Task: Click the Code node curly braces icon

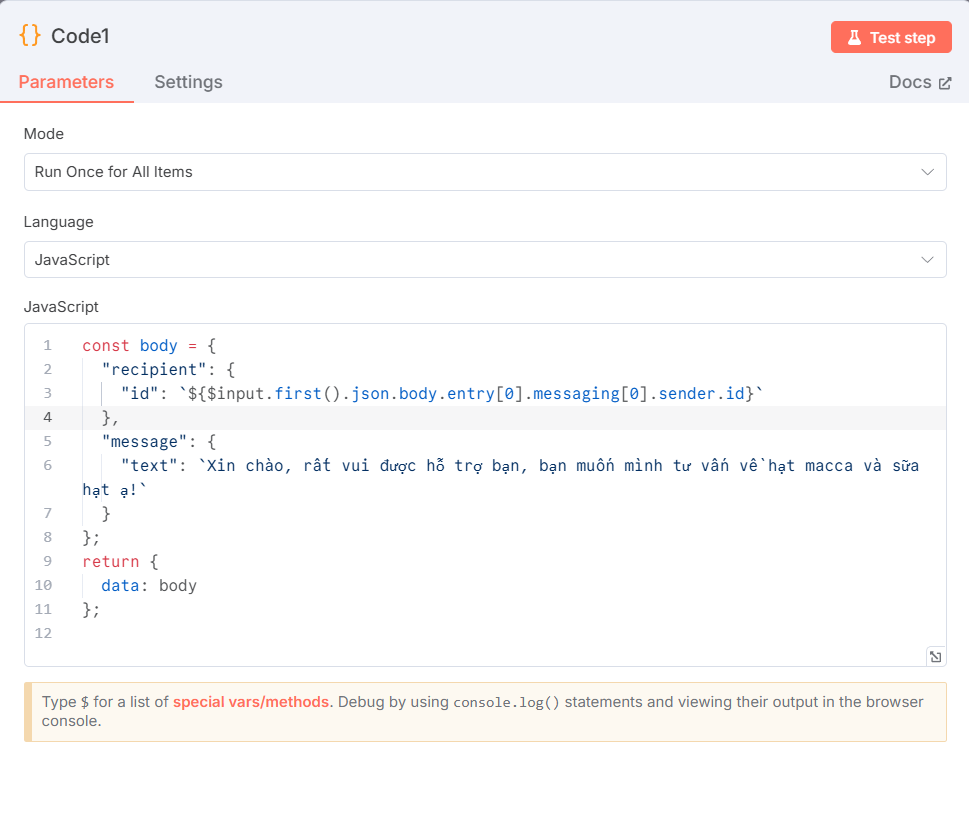Action: [30, 35]
